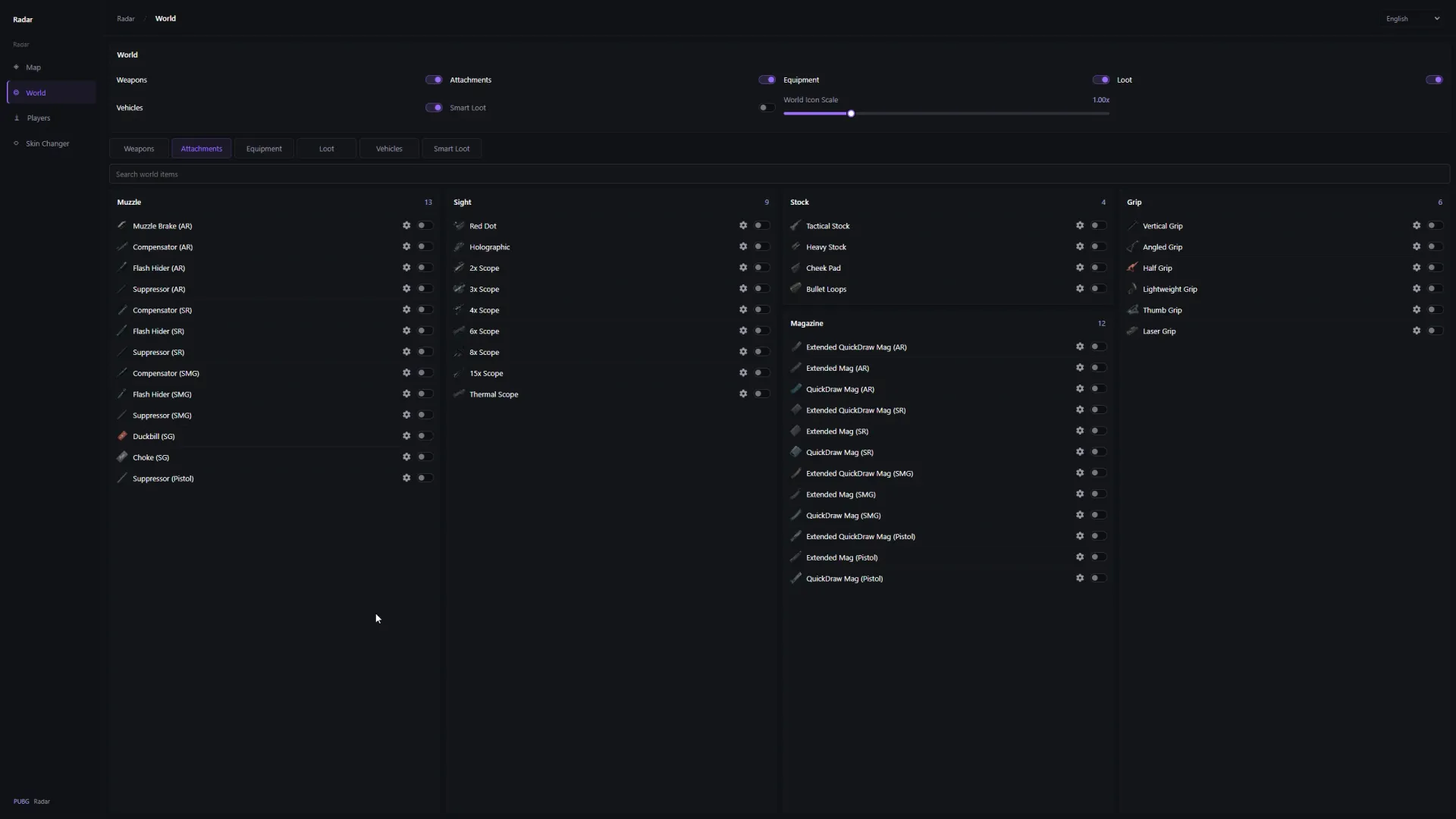The height and width of the screenshot is (819, 1456).
Task: Turn off the Loot toggle
Action: (x=1434, y=80)
